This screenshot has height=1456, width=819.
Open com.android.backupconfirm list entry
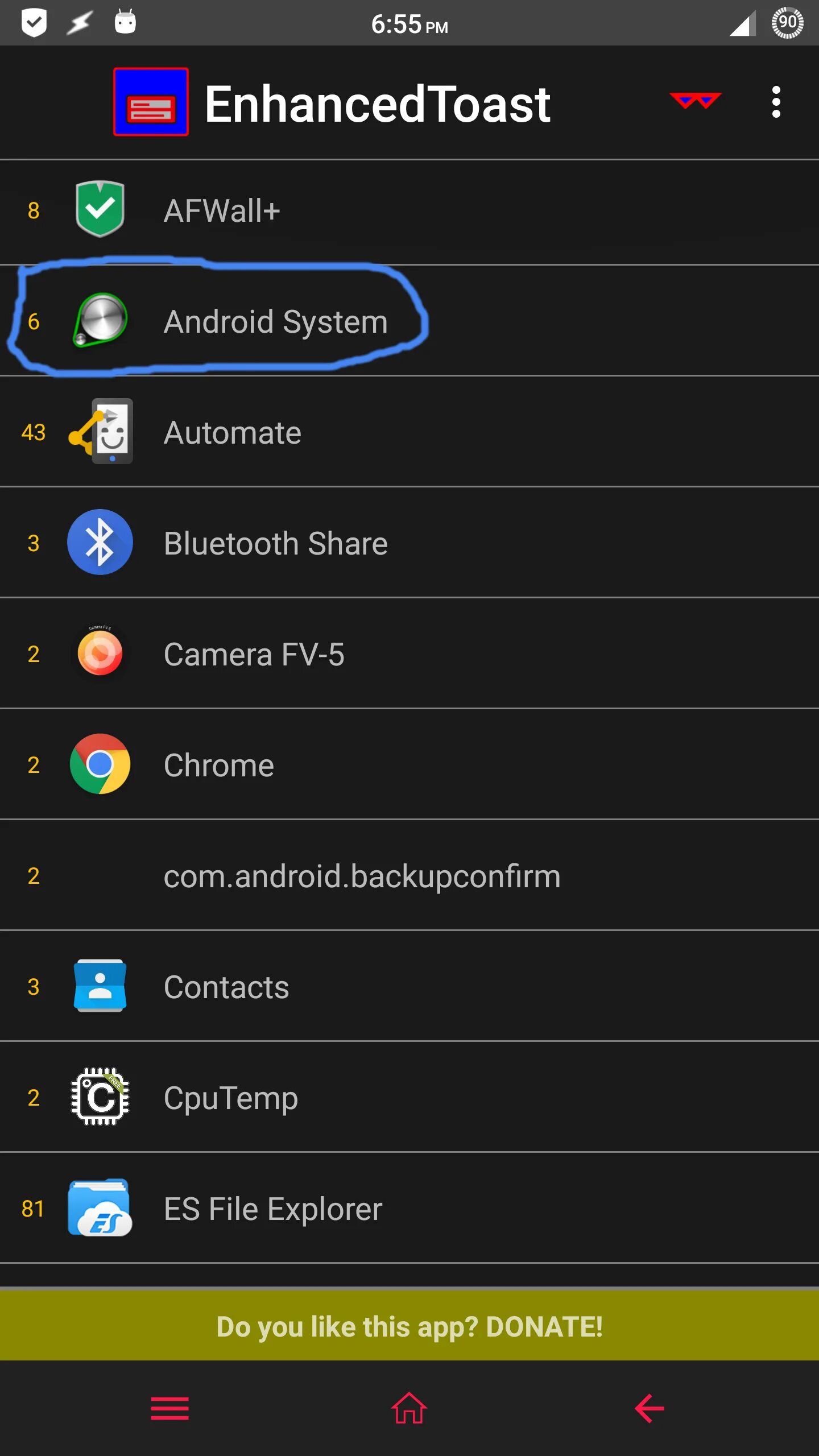tap(409, 875)
